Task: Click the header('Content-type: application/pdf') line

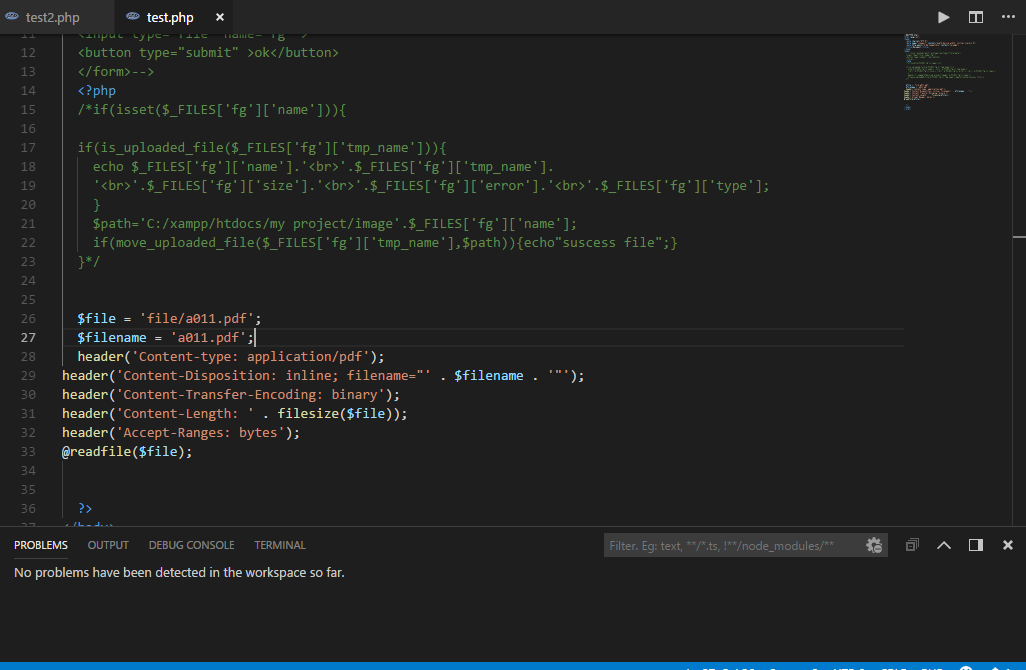Action: click(231, 357)
